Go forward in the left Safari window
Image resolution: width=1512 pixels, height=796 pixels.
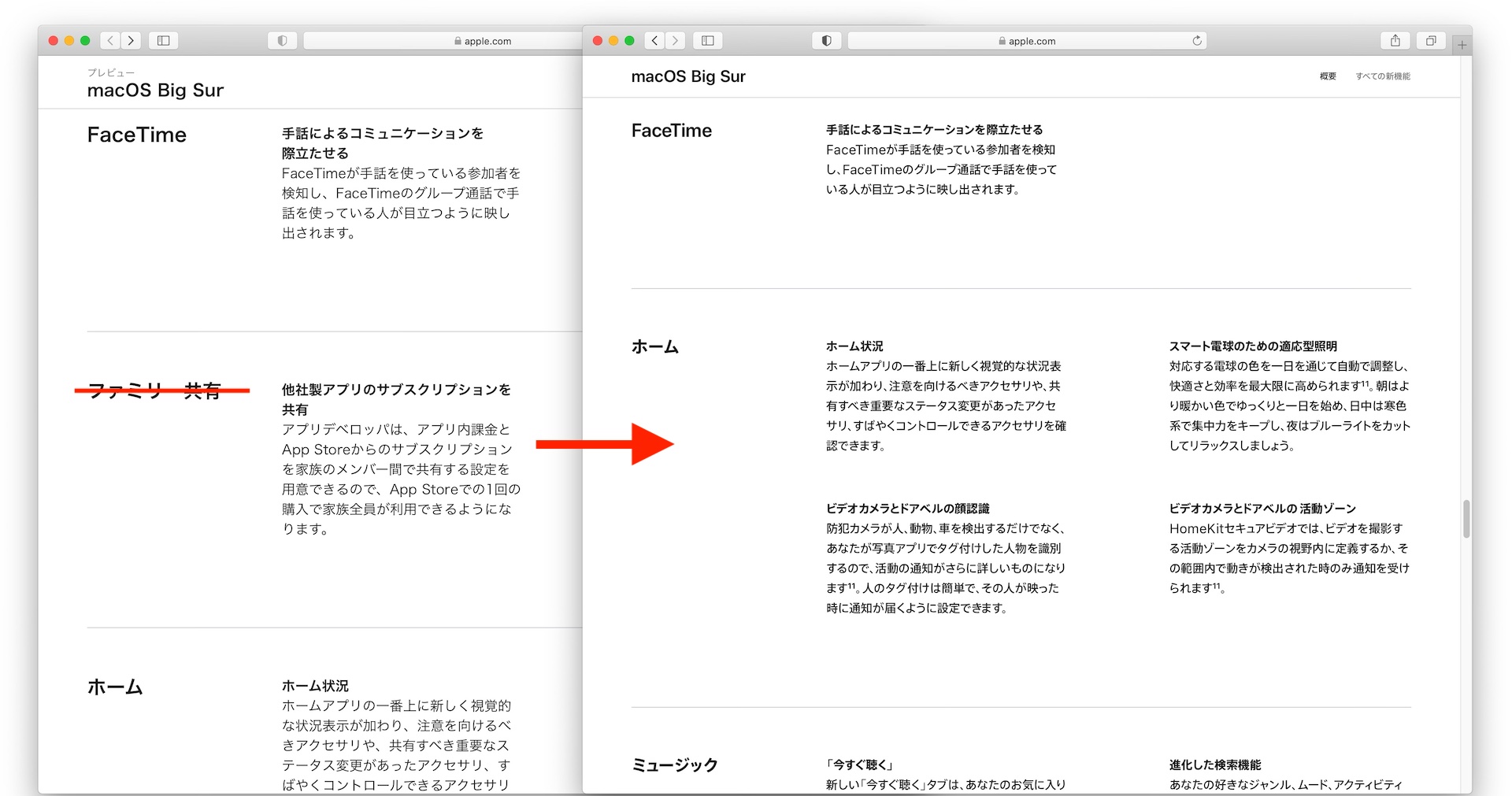[131, 41]
